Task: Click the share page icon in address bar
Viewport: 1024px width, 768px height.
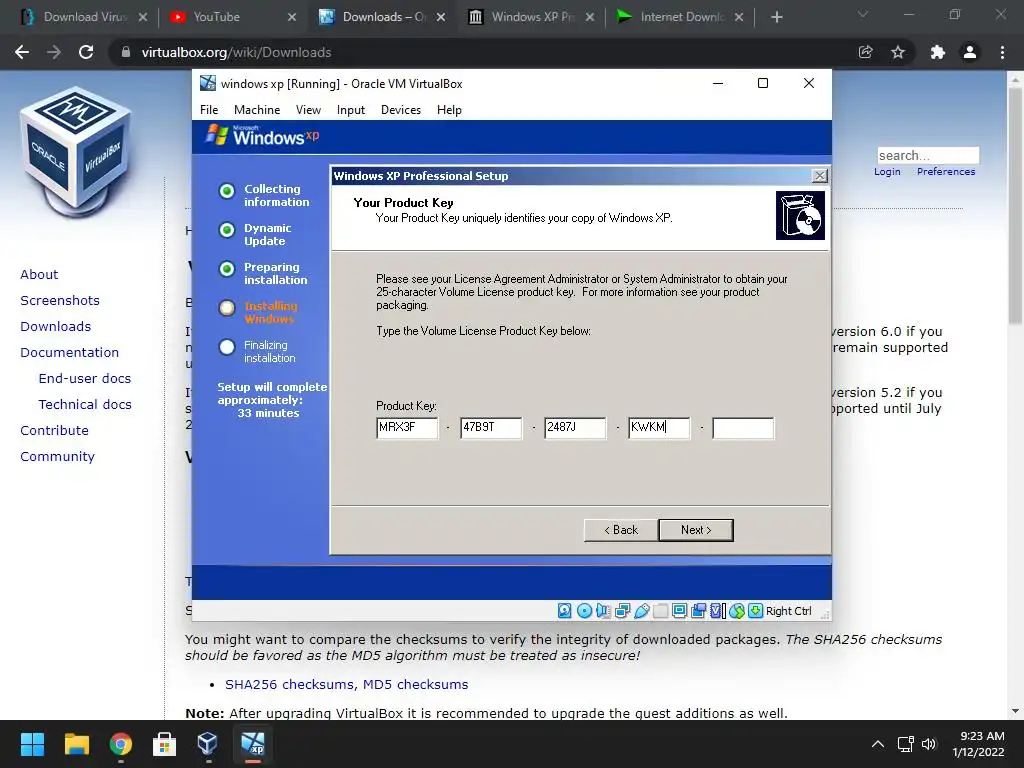Action: click(866, 52)
